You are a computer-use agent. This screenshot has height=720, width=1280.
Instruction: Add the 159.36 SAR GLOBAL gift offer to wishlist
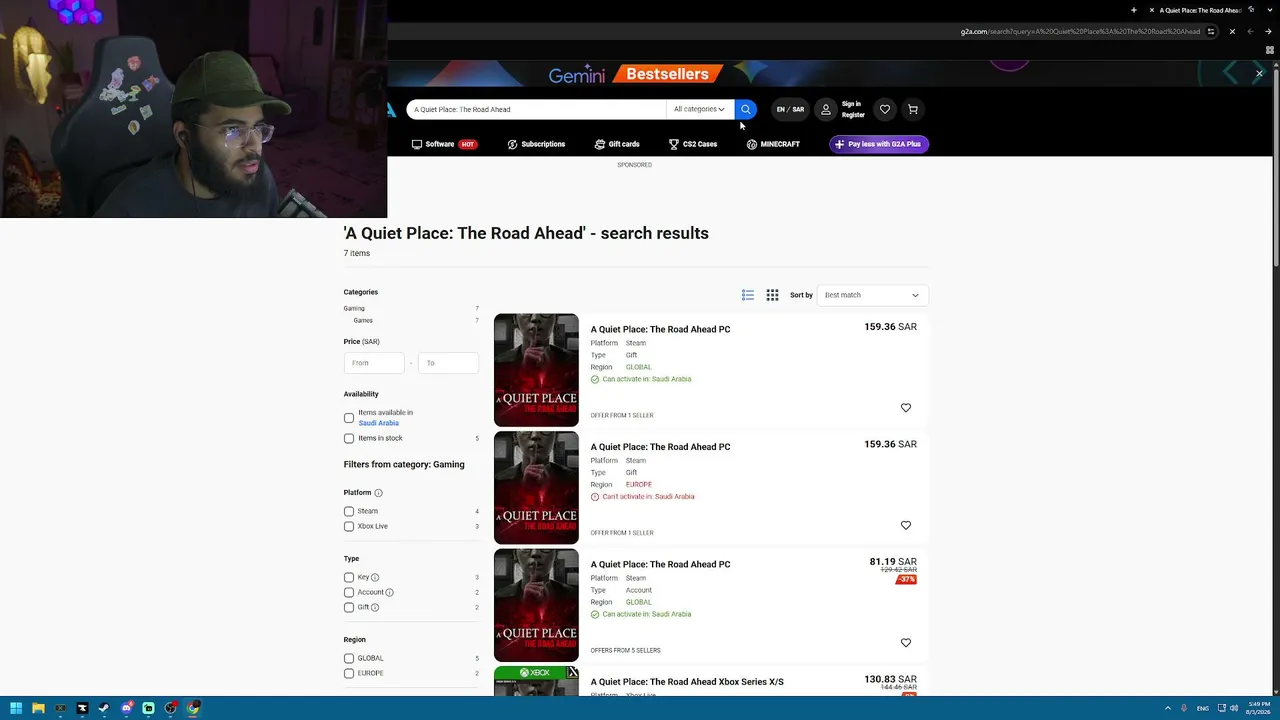[906, 408]
